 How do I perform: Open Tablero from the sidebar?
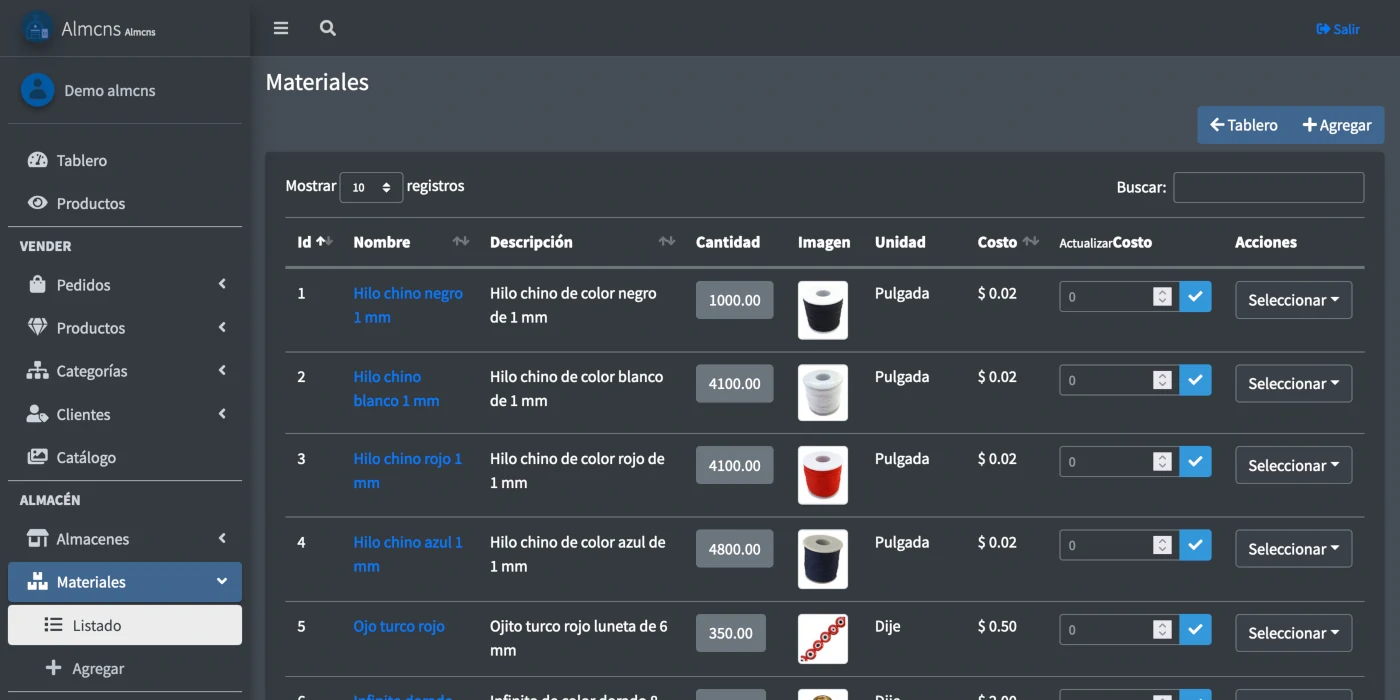point(81,160)
